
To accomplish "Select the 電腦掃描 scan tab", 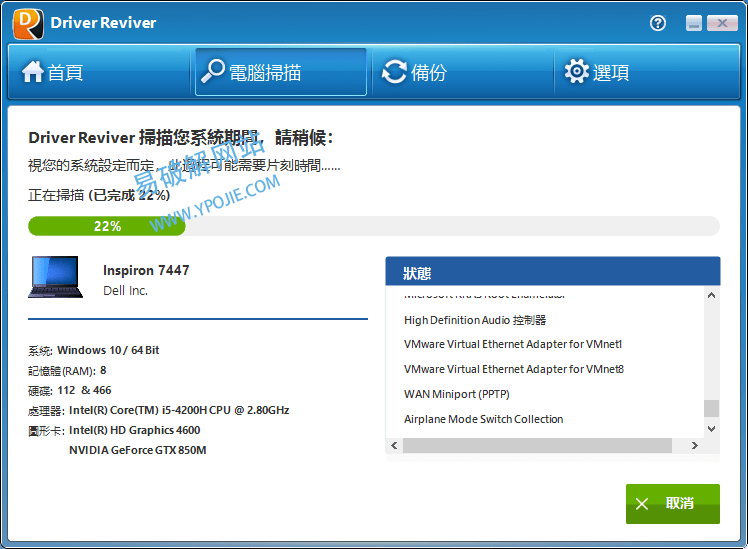I will (281, 72).
